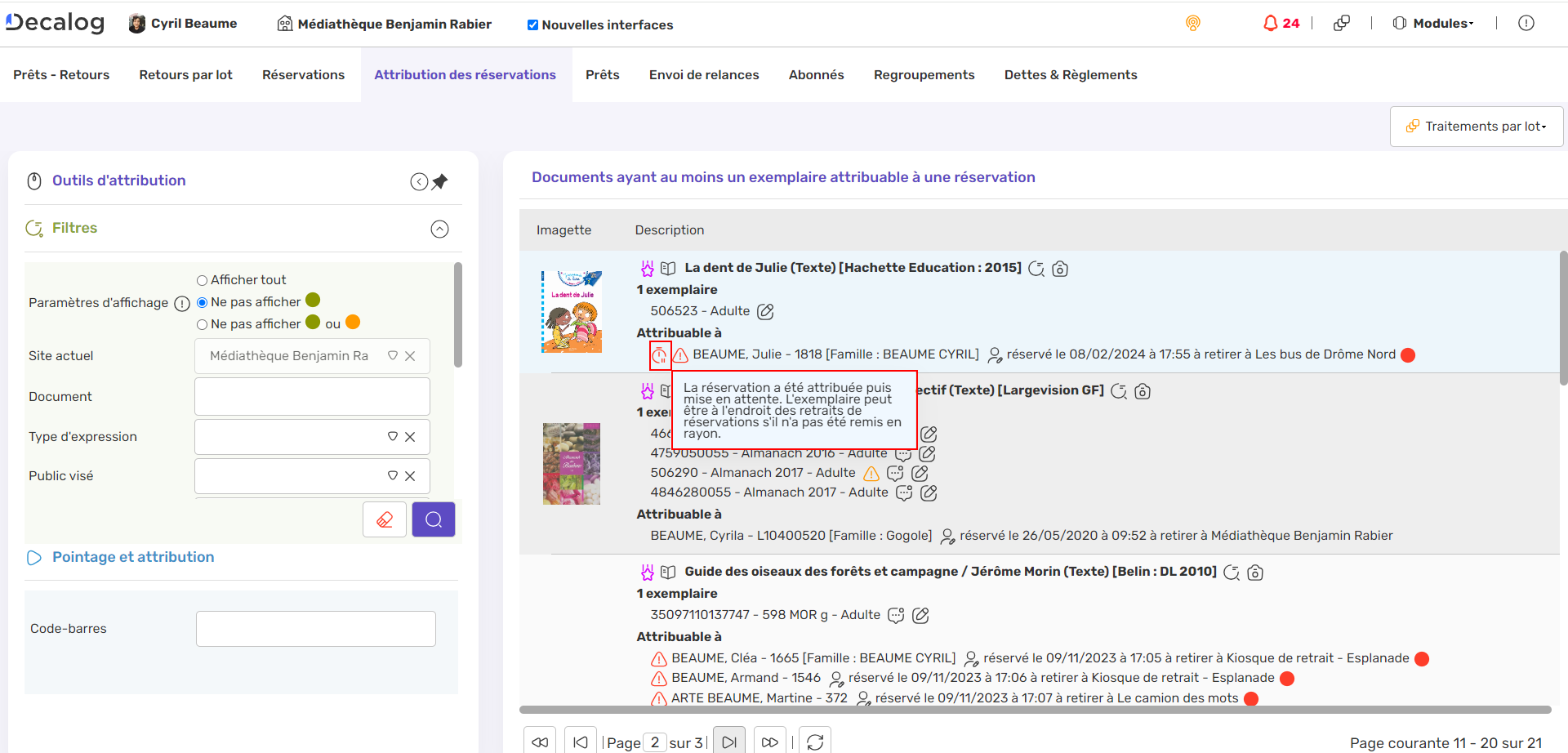Click the red status dot for Julie BEAUME
This screenshot has height=753, width=1568.
(x=1408, y=354)
